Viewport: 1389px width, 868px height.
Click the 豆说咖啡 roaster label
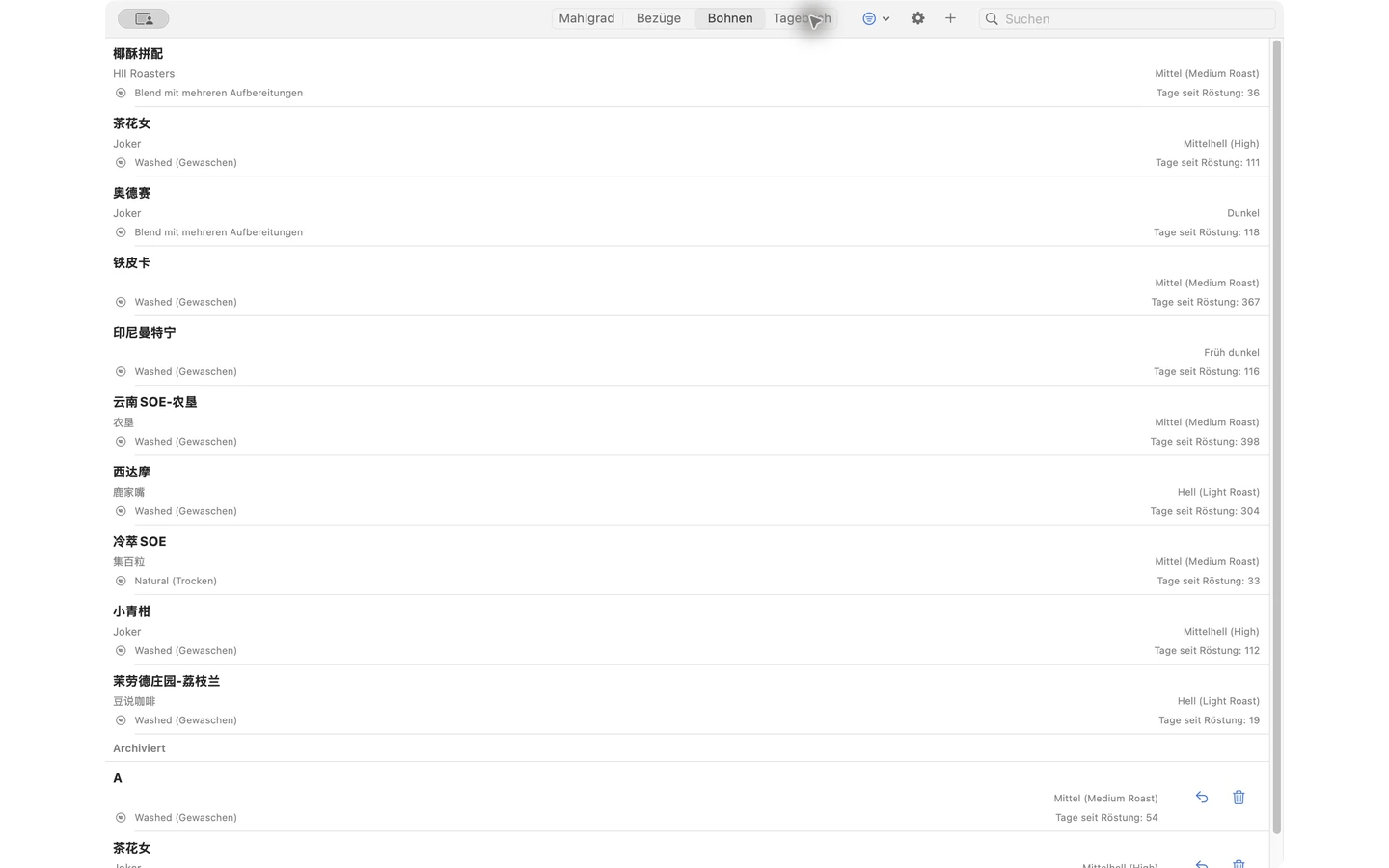pos(134,701)
